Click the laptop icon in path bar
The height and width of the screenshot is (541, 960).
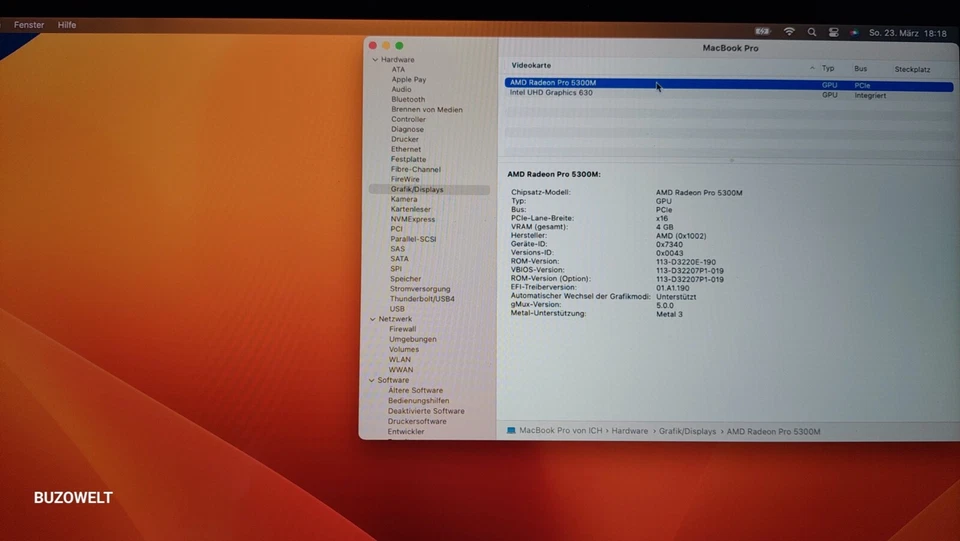click(x=511, y=430)
